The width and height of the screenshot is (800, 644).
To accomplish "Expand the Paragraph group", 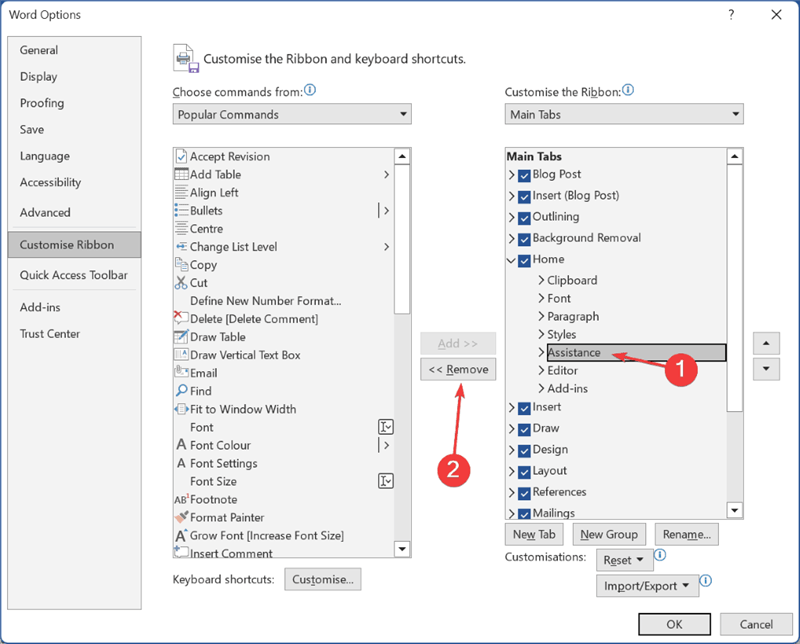I will [x=541, y=316].
